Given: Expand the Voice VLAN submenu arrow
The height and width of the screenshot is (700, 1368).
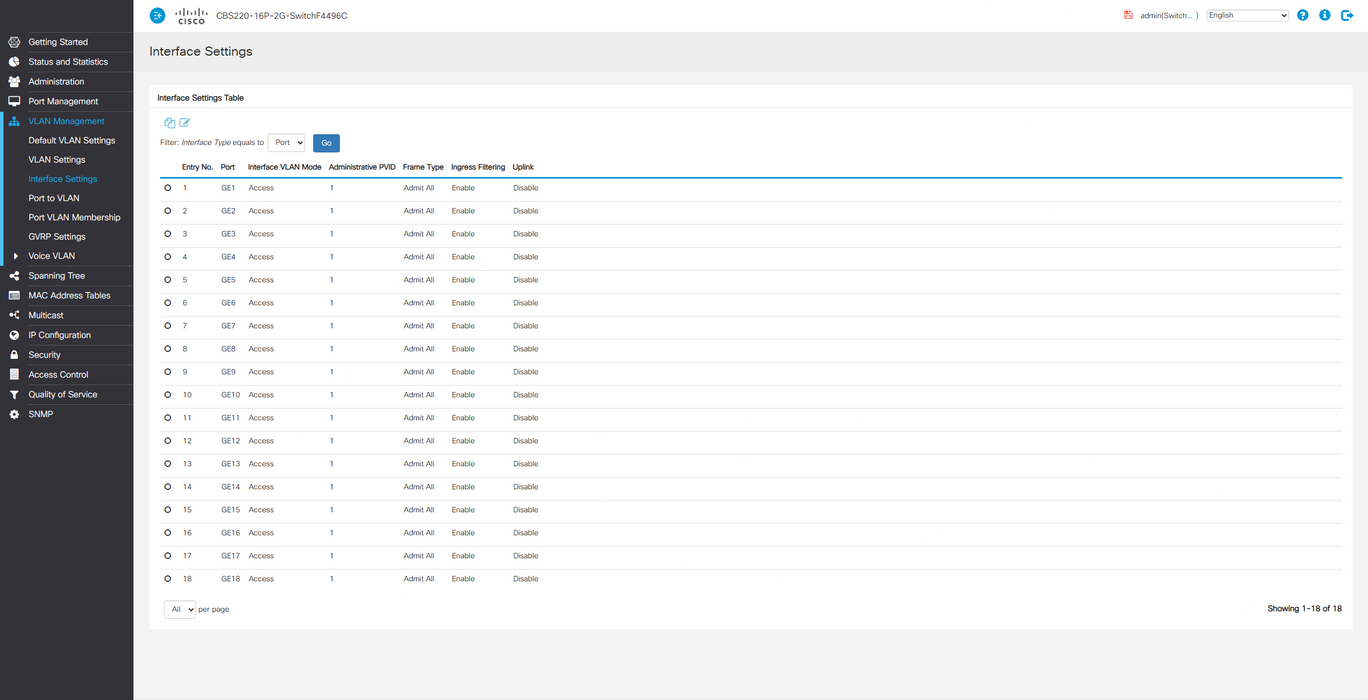Looking at the screenshot, I should pyautogui.click(x=15, y=256).
